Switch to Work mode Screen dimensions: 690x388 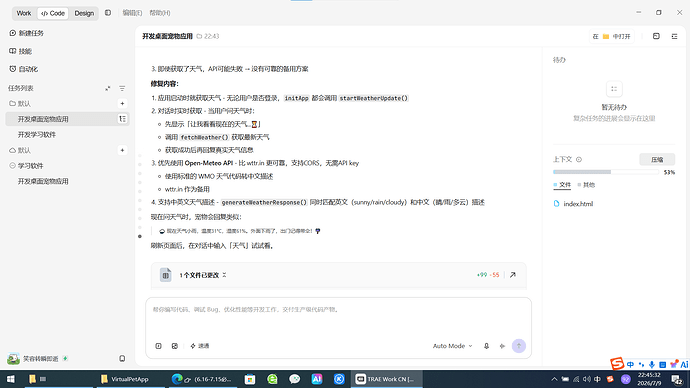coord(24,13)
